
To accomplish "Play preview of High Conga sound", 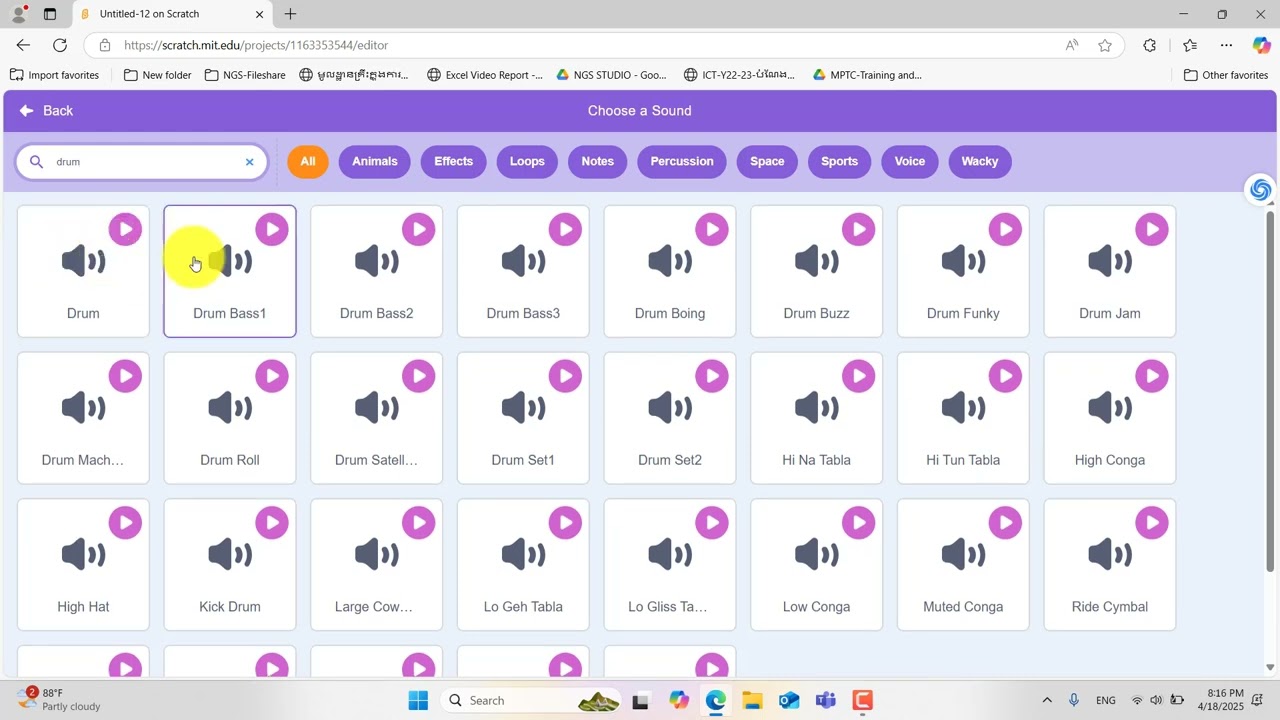I will (x=1152, y=377).
